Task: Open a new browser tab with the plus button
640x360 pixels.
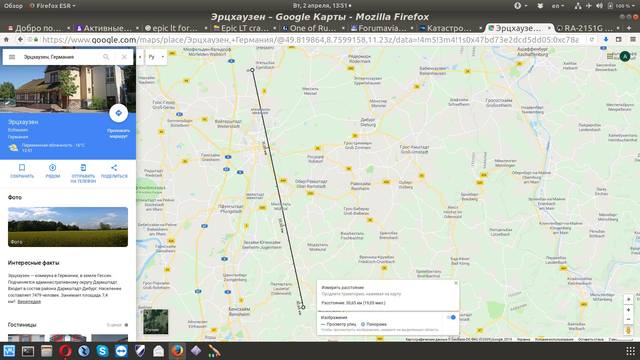Action: click(x=629, y=28)
